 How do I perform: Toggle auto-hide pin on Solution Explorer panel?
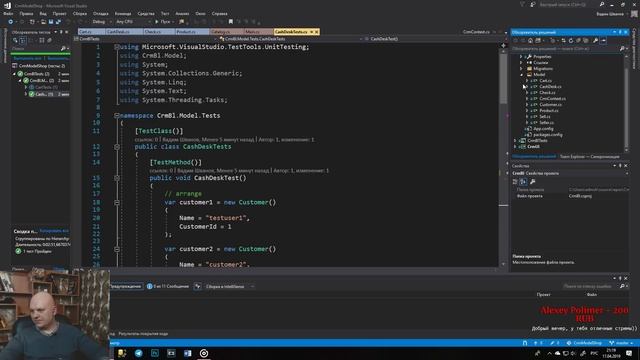coord(620,32)
